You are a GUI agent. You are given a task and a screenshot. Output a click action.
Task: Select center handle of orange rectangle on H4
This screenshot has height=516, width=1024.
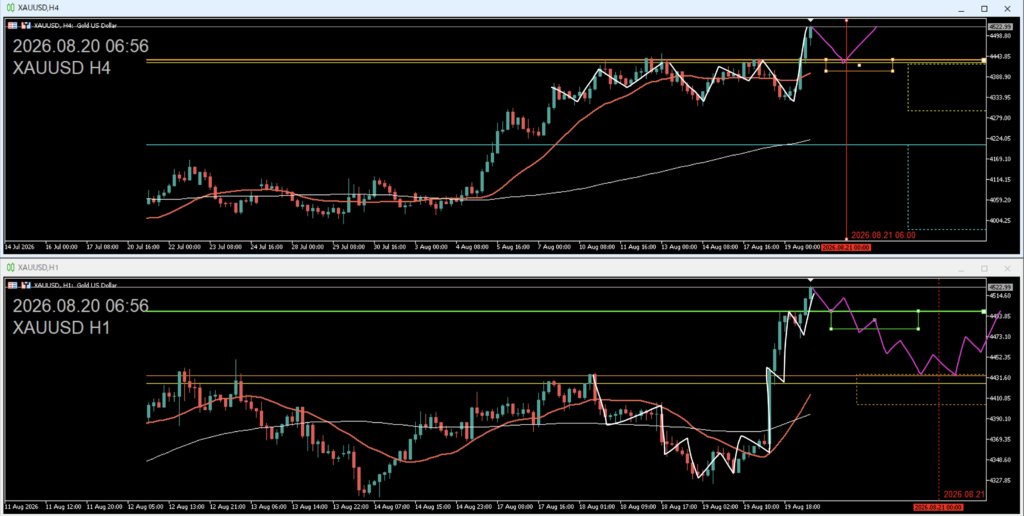click(x=859, y=65)
